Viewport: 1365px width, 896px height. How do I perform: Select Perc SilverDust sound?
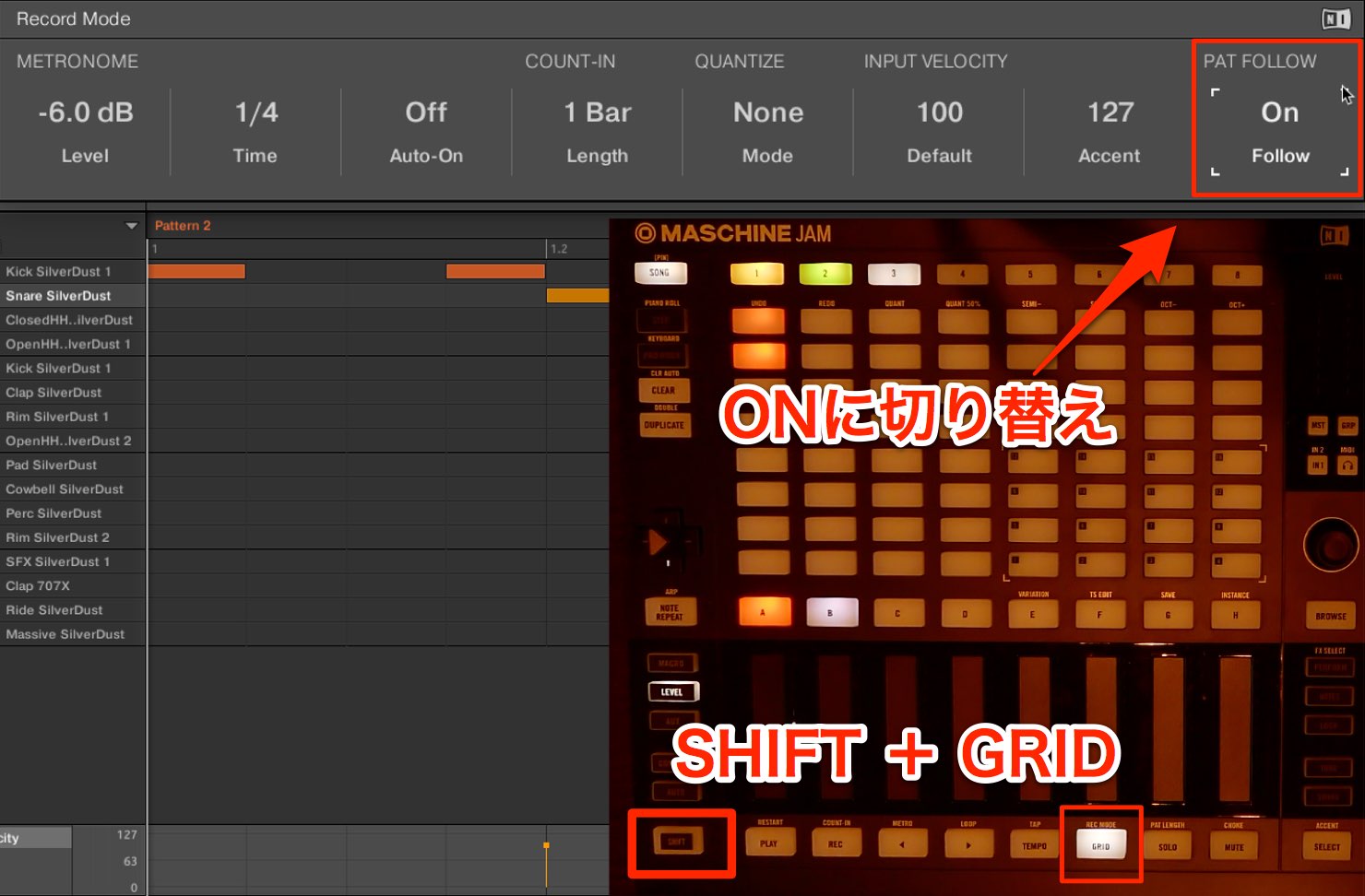73,513
